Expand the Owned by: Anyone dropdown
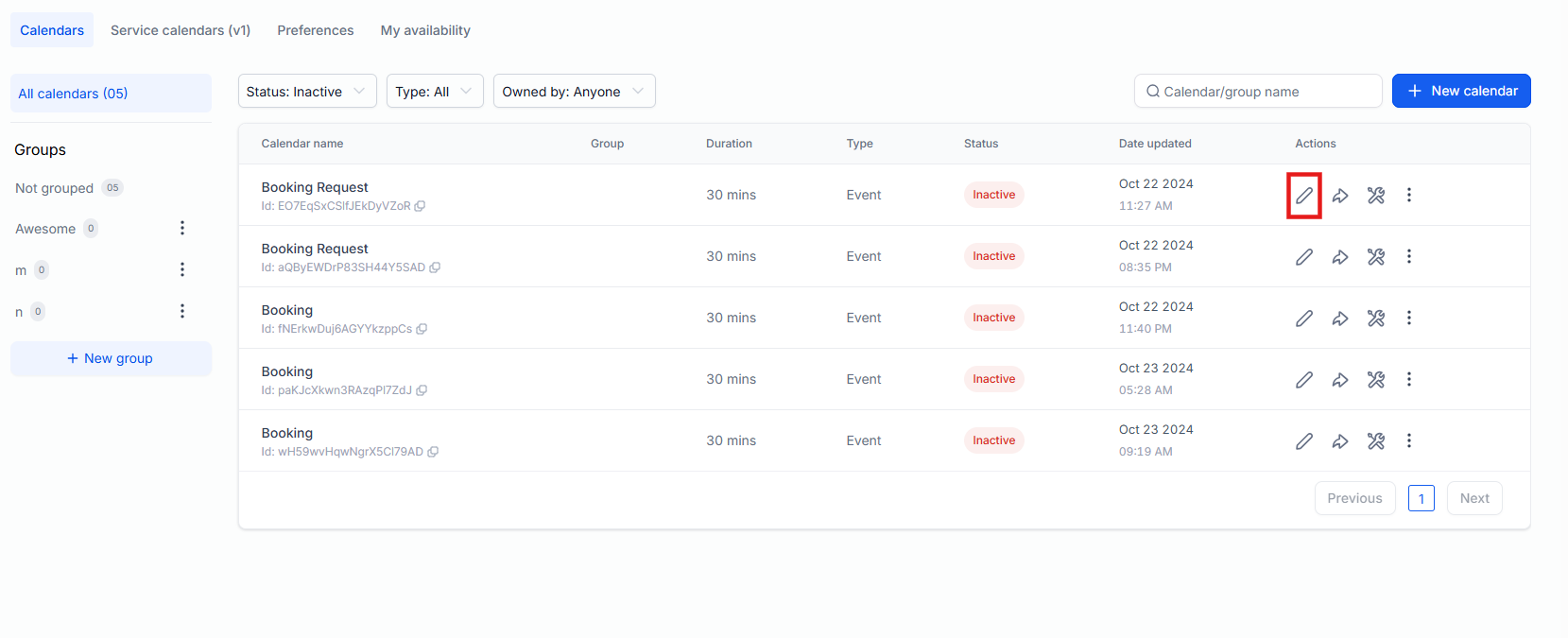This screenshot has width=1568, height=638. click(x=573, y=92)
